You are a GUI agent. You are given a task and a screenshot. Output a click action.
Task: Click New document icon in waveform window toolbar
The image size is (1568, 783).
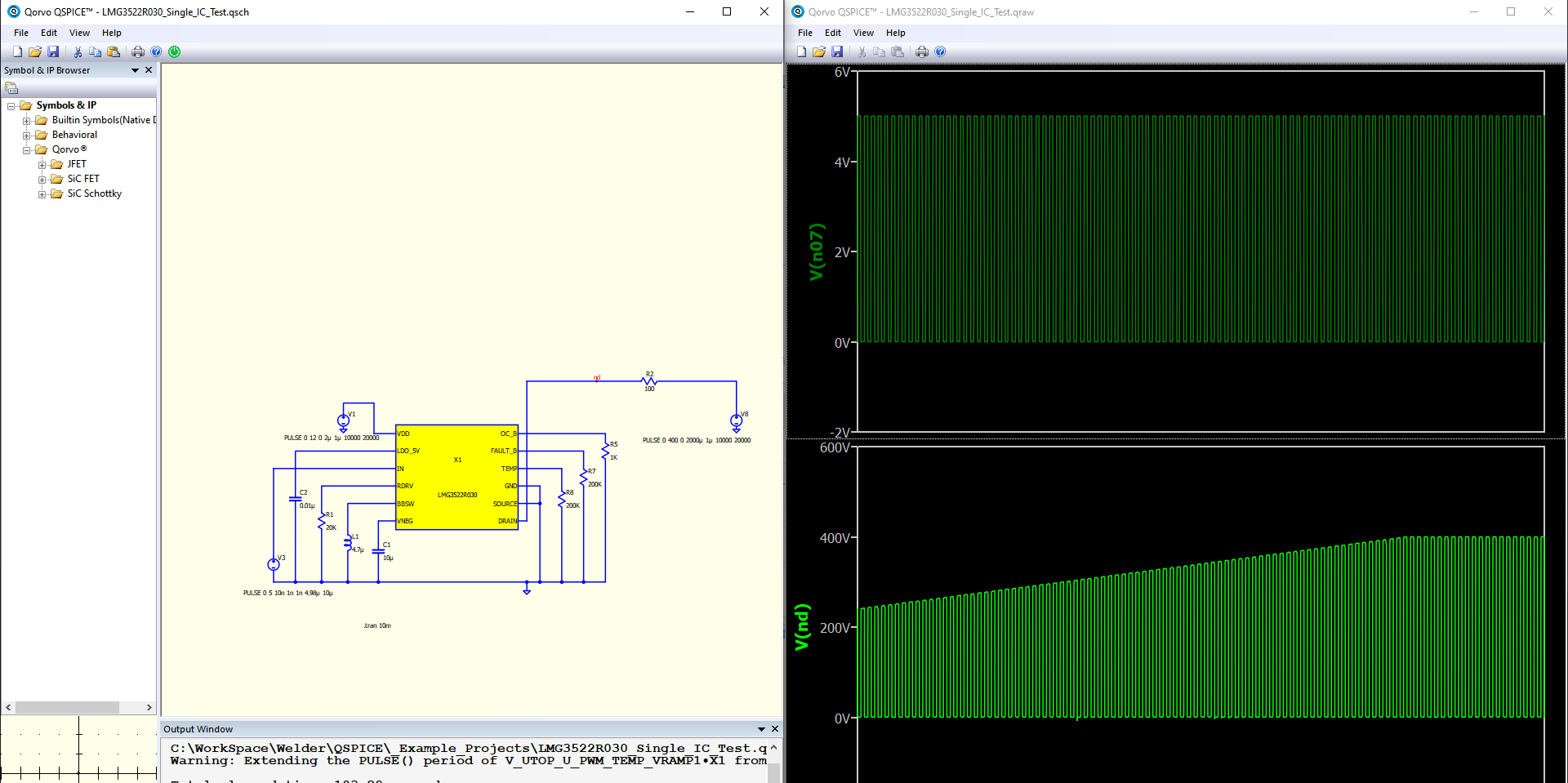coord(801,51)
